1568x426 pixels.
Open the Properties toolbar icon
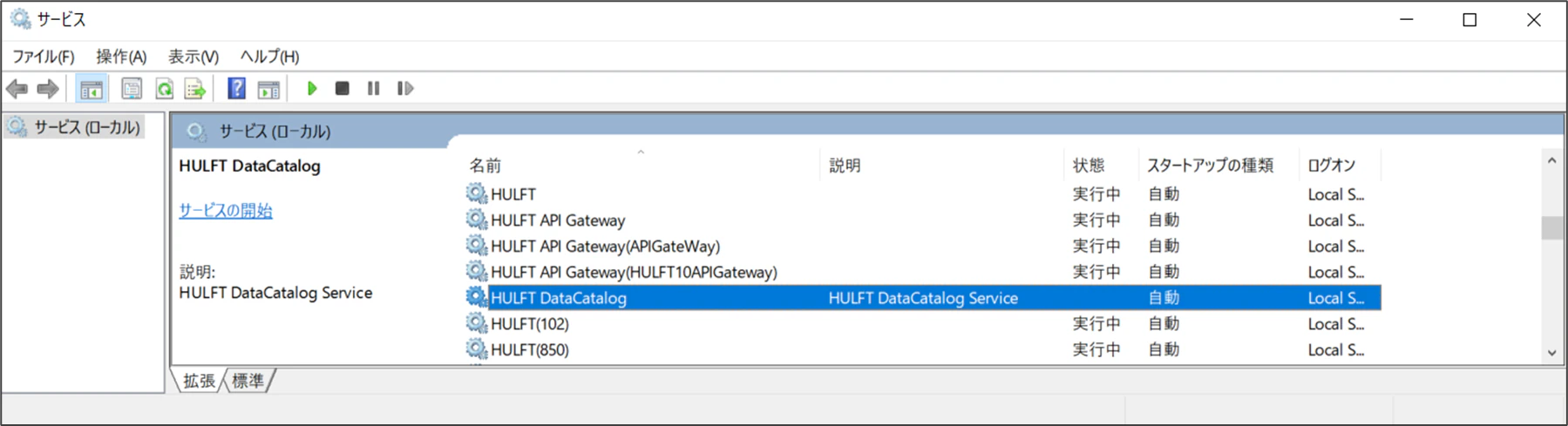pos(131,88)
